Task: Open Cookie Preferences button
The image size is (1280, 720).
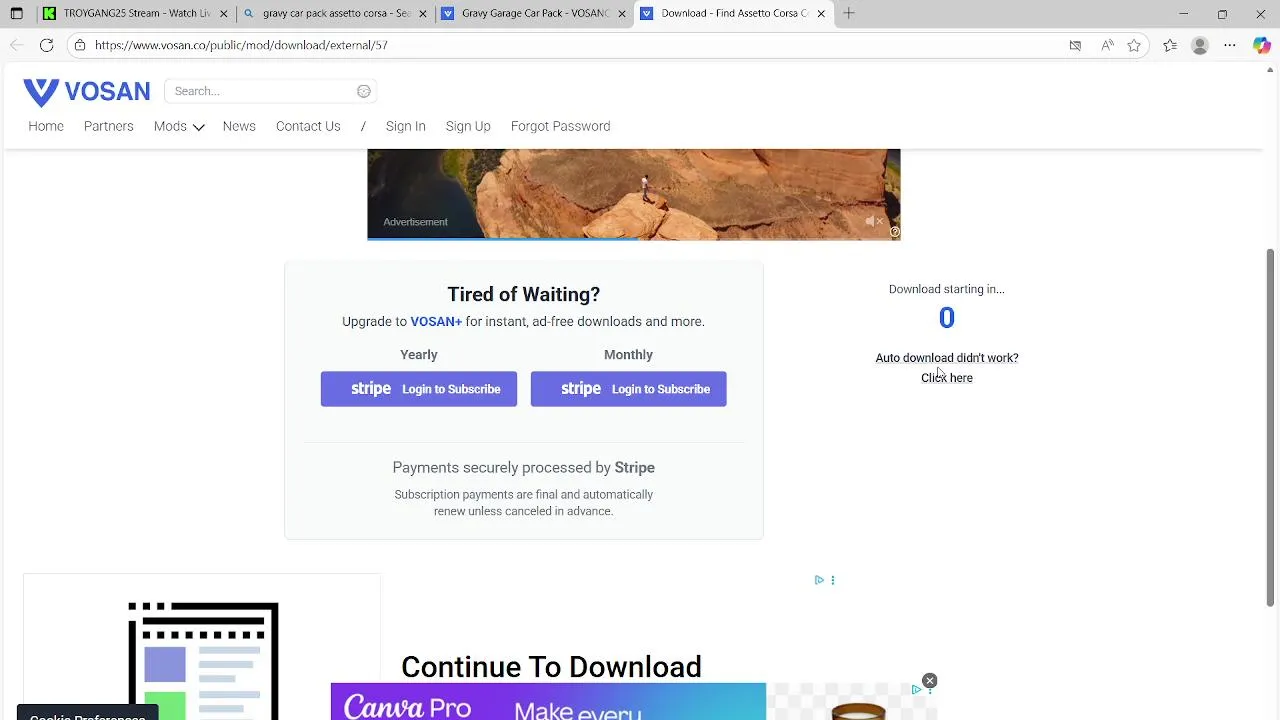Action: [x=87, y=713]
